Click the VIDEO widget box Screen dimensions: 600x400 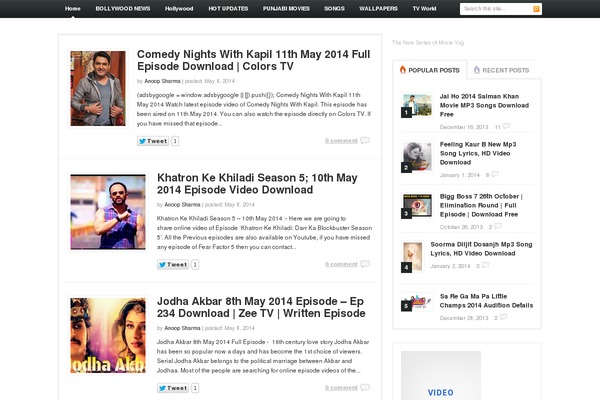[x=441, y=376]
